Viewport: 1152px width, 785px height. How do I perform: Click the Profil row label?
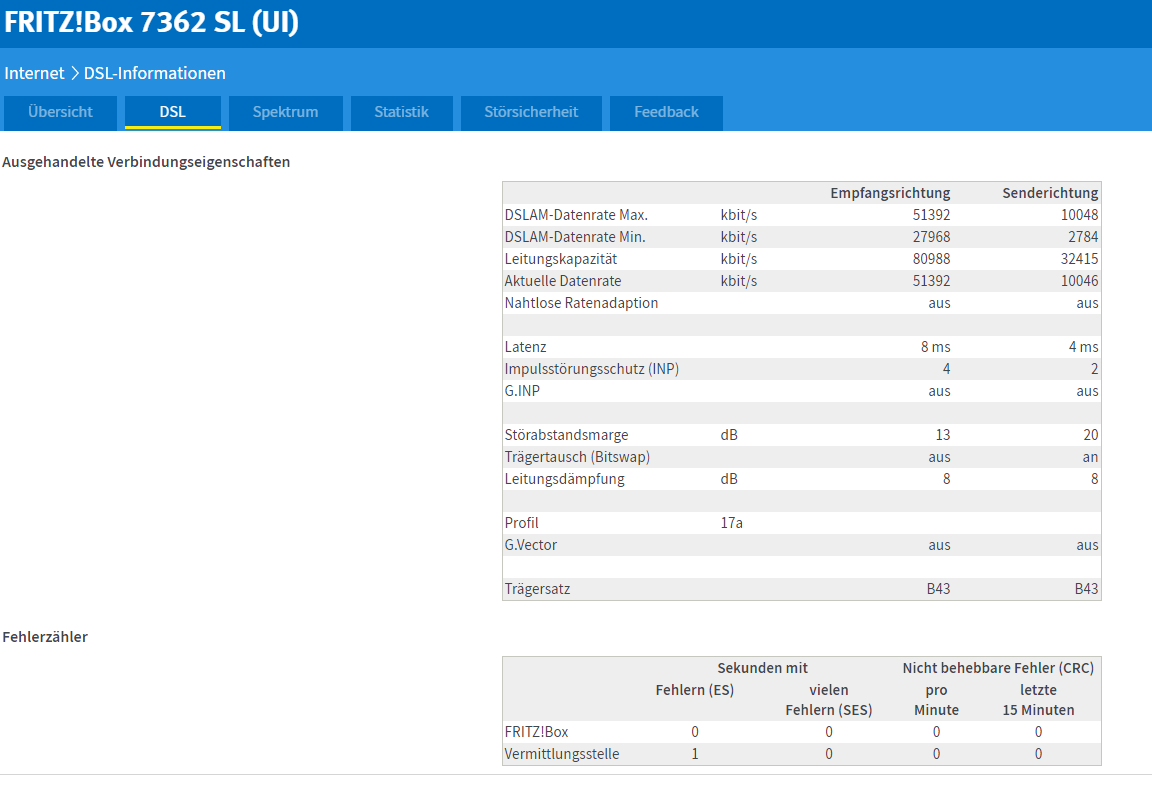(521, 523)
